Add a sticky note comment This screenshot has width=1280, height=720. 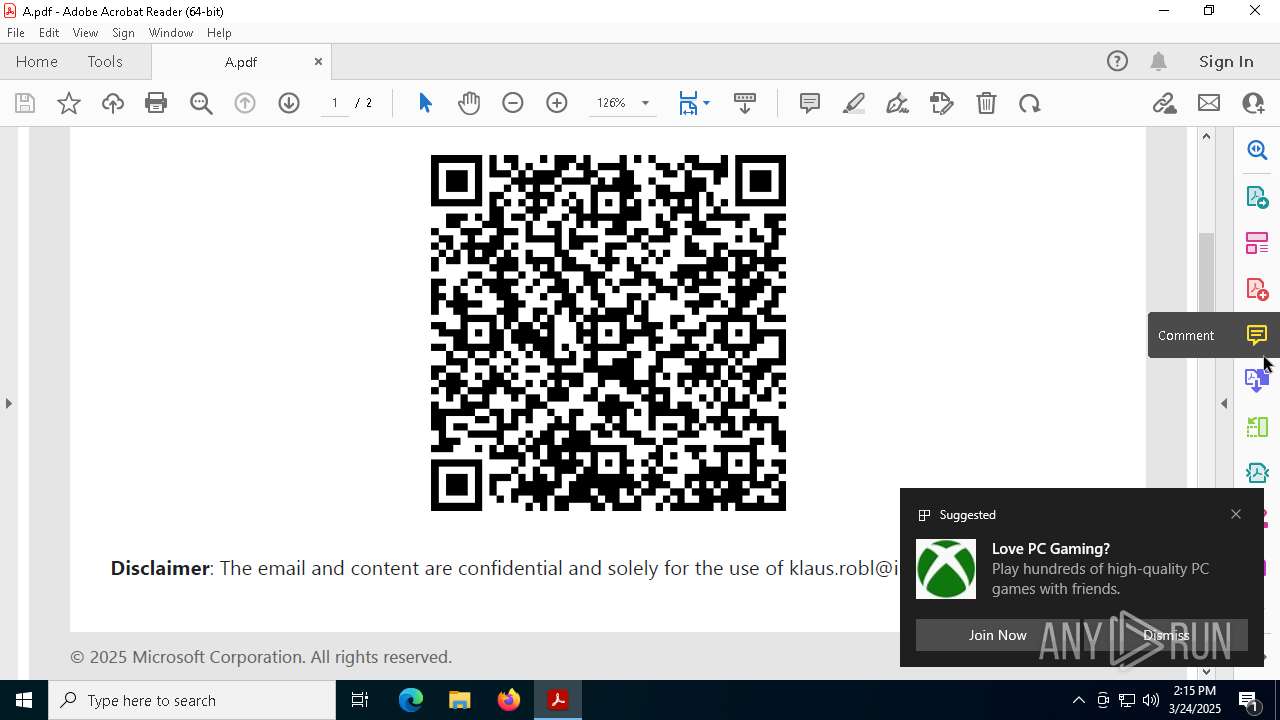810,103
